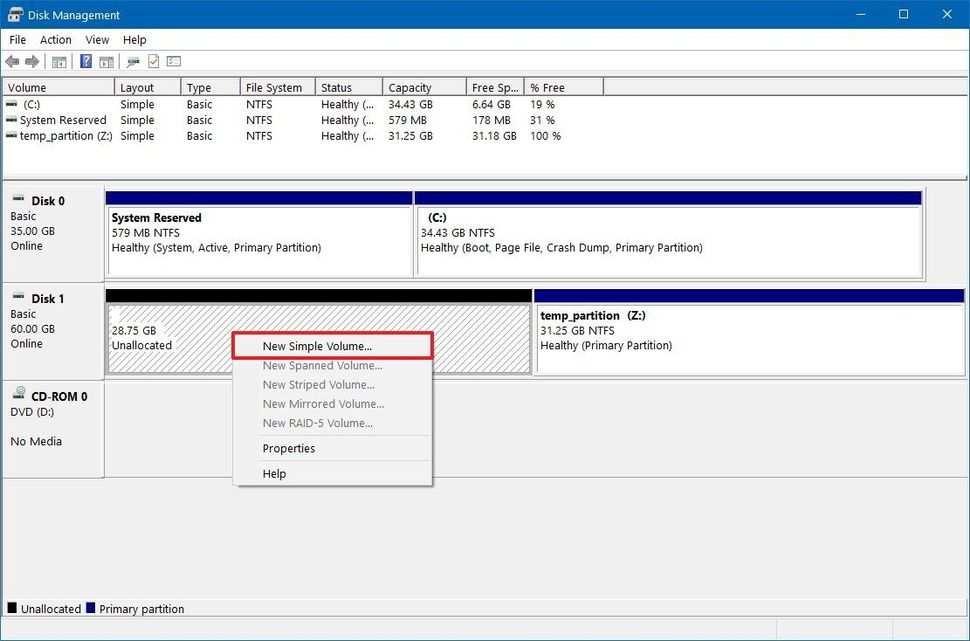The height and width of the screenshot is (641, 970).
Task: Open the Action menu
Action: coord(55,40)
